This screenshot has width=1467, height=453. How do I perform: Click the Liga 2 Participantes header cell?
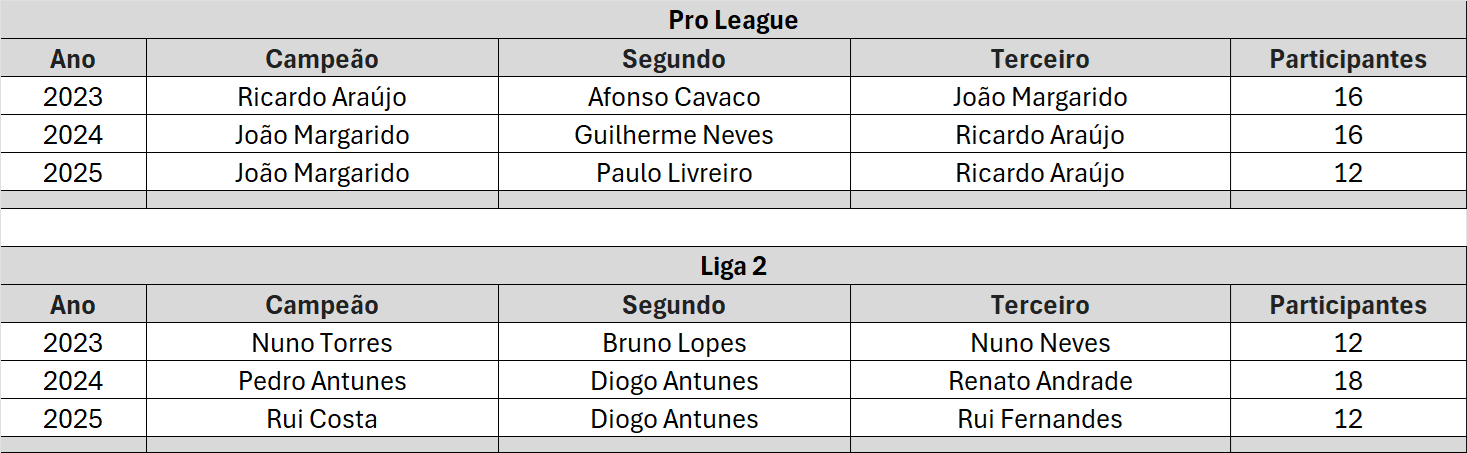click(x=1348, y=305)
